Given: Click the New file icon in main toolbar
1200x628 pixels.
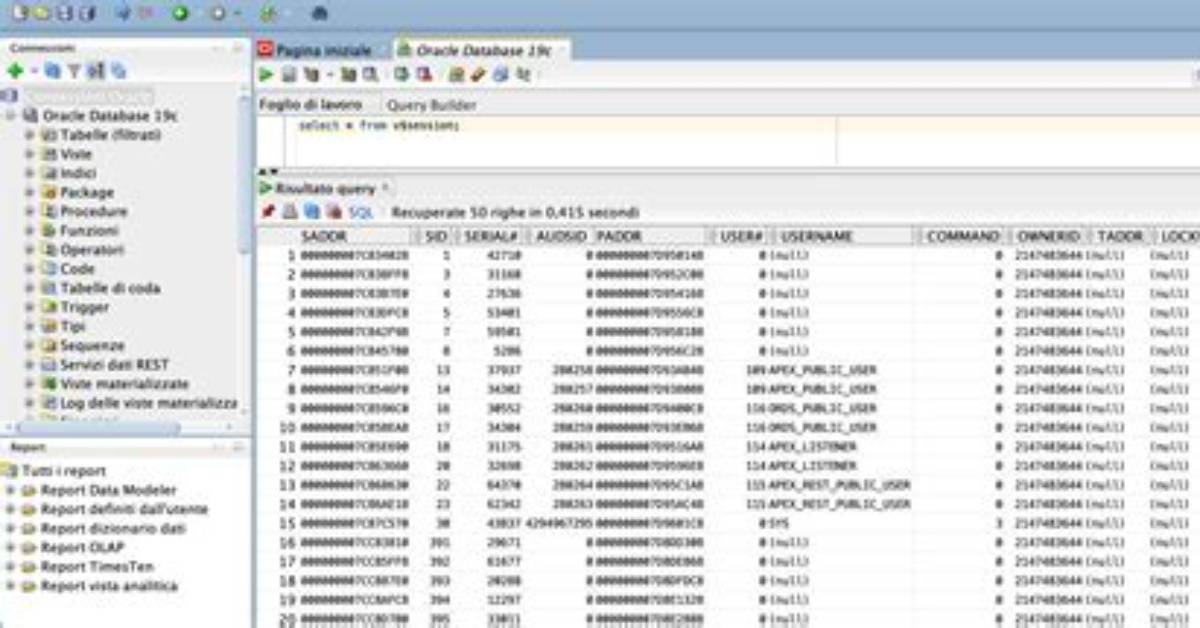Looking at the screenshot, I should (x=20, y=13).
